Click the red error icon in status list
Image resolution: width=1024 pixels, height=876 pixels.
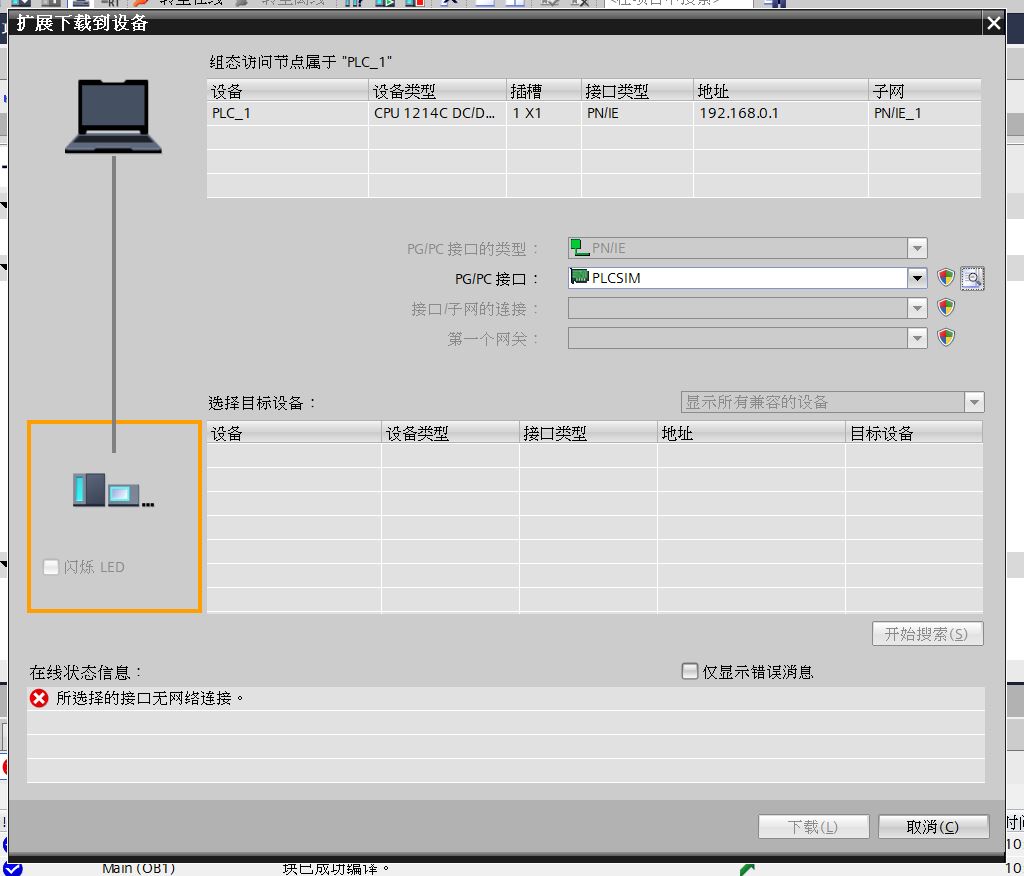[39, 698]
